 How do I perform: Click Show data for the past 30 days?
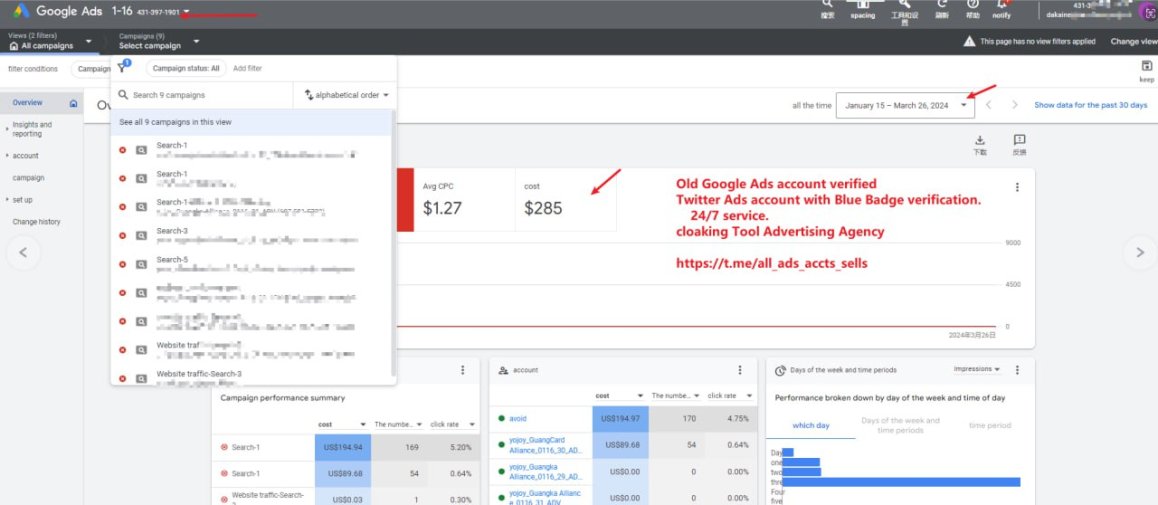[1091, 106]
